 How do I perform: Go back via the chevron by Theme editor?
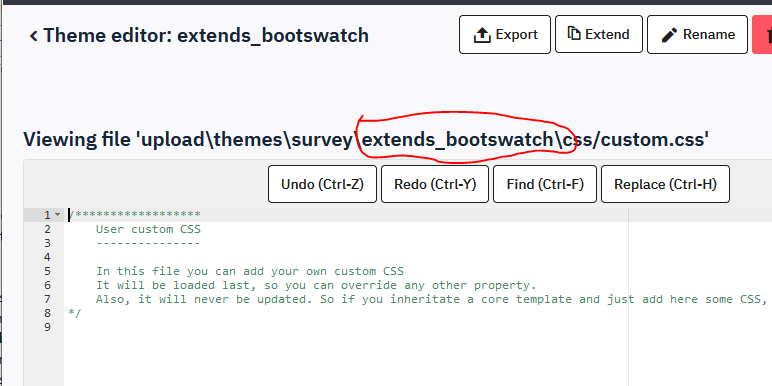[33, 36]
